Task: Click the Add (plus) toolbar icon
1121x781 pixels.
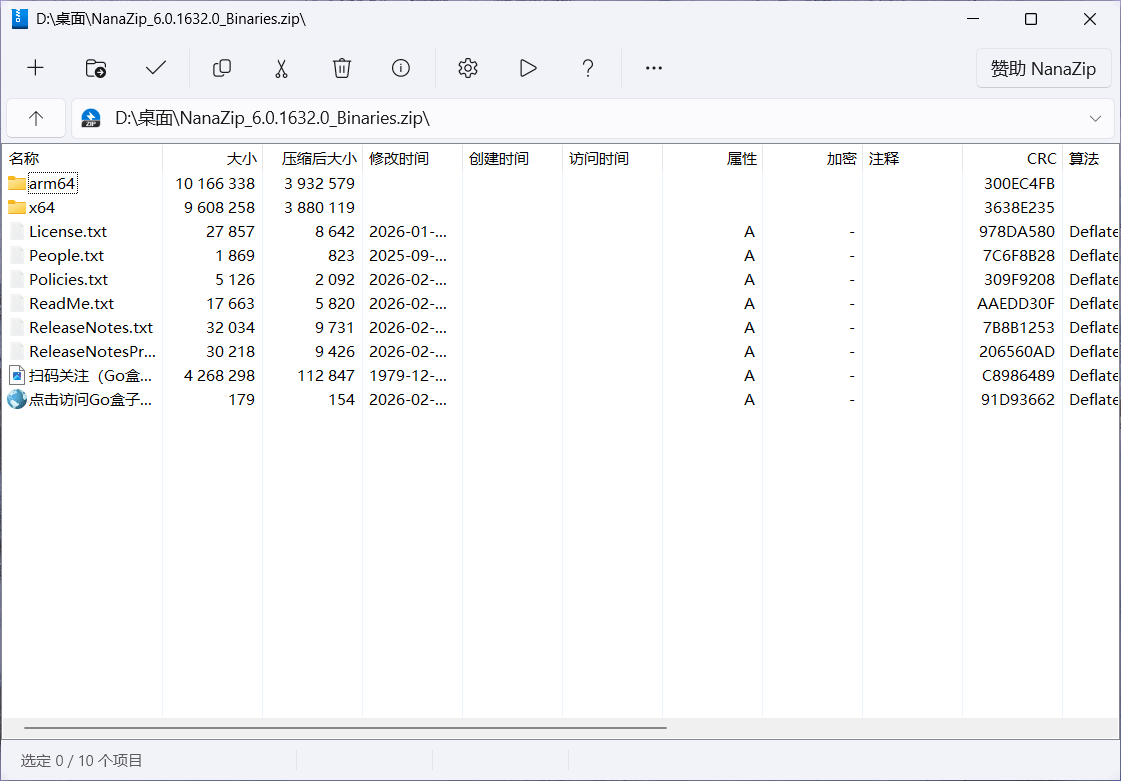Action: tap(36, 68)
